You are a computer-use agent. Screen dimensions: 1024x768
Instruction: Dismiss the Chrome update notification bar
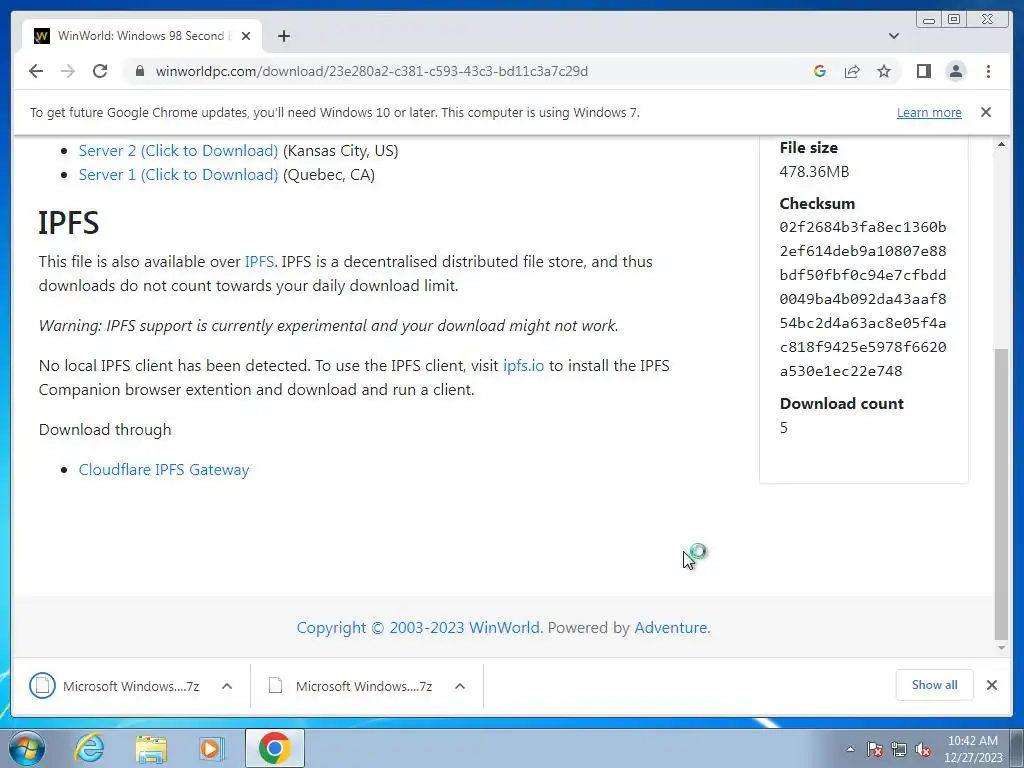985,112
